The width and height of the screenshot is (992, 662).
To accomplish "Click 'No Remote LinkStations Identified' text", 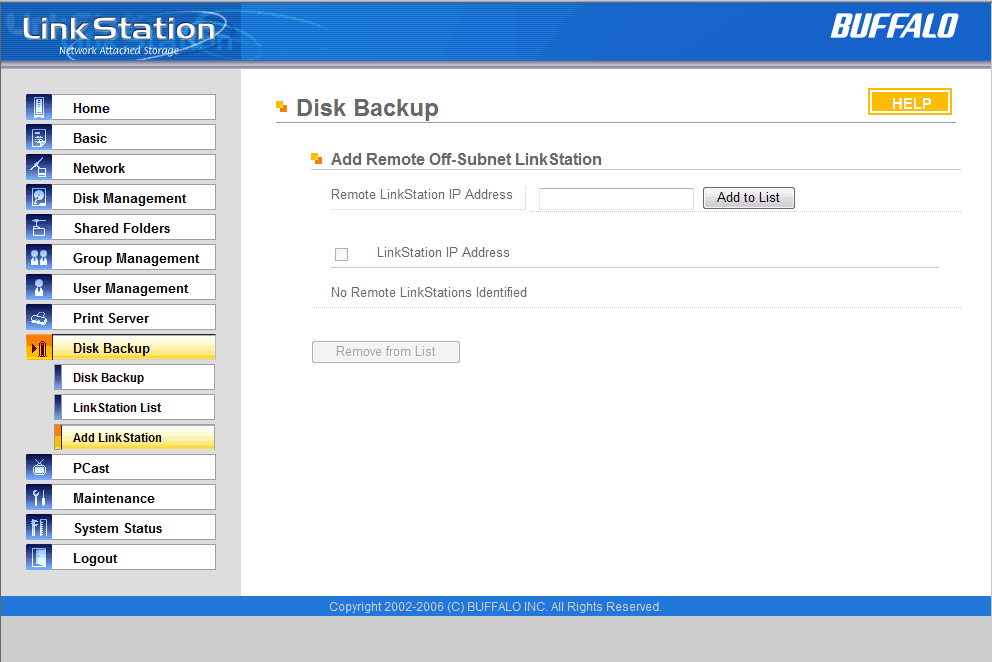I will pos(429,292).
